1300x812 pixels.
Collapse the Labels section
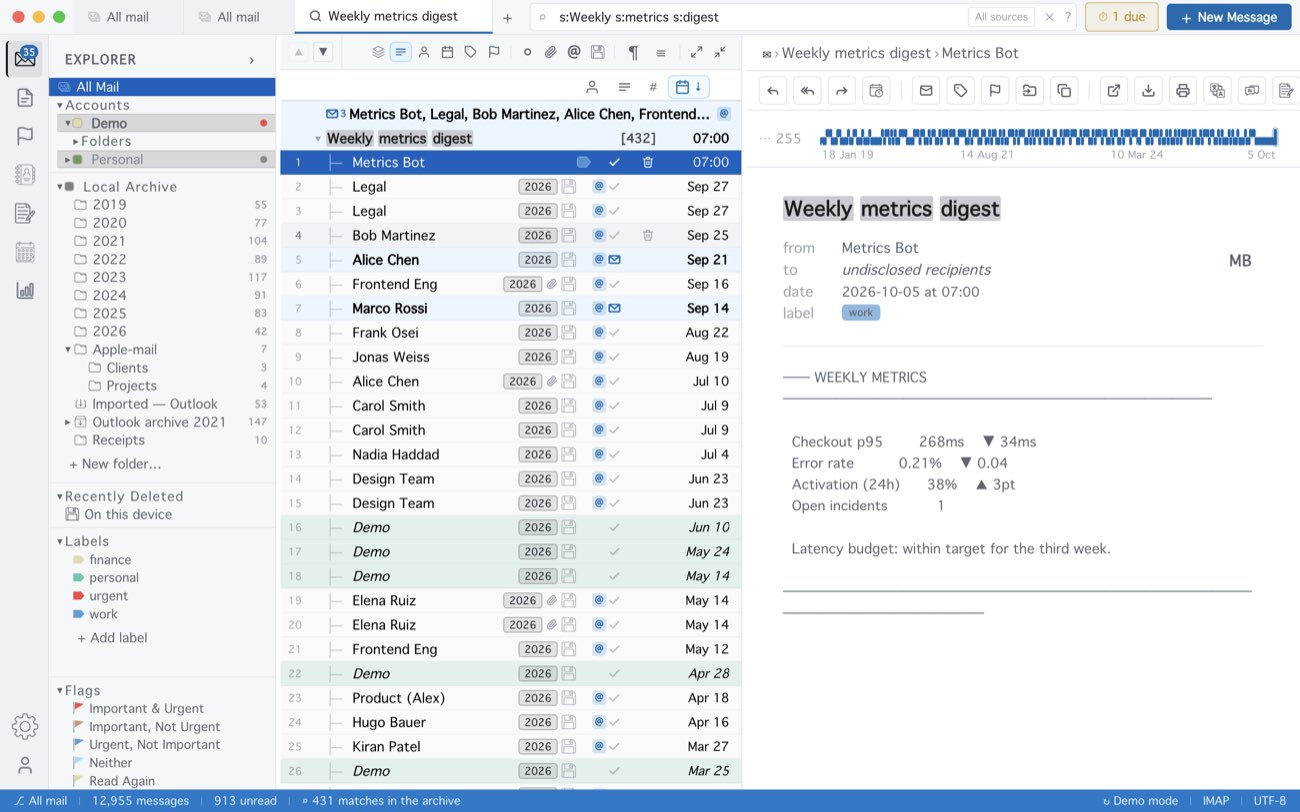(x=60, y=541)
